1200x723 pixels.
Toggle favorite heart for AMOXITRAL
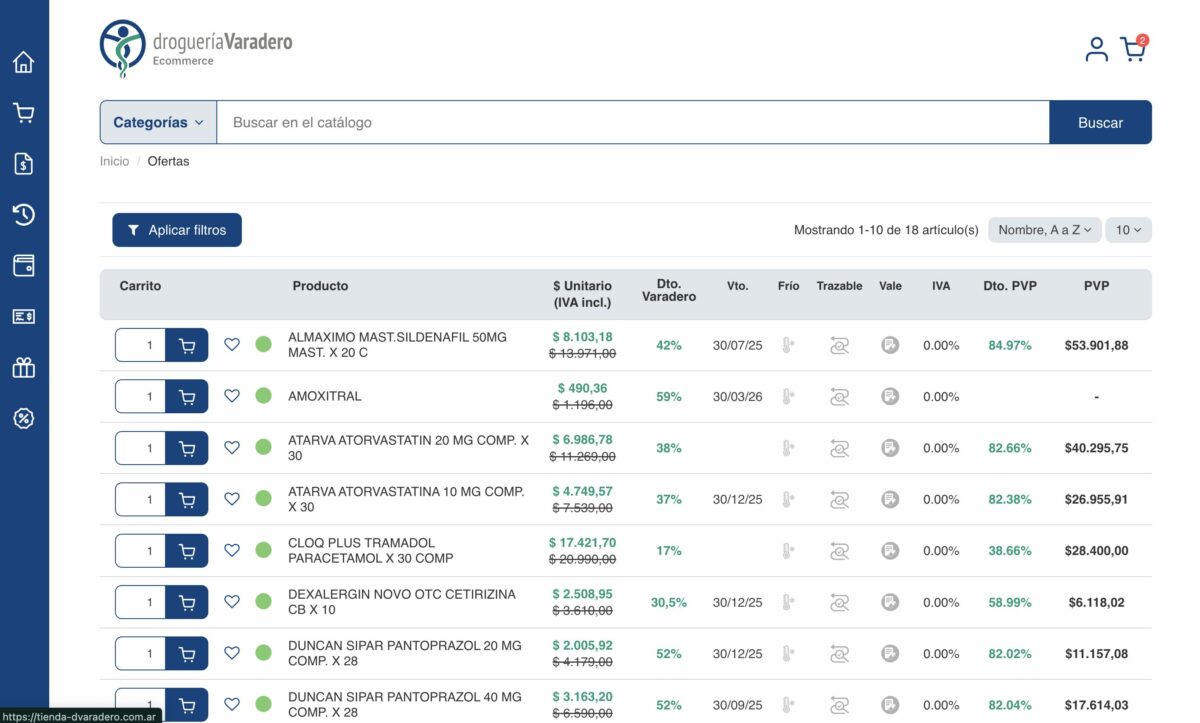(x=232, y=397)
